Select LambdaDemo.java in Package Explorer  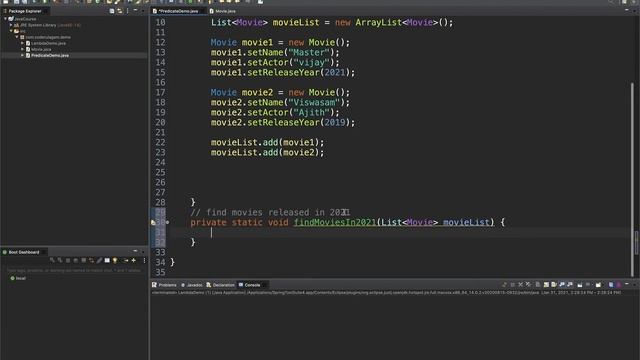pos(48,43)
